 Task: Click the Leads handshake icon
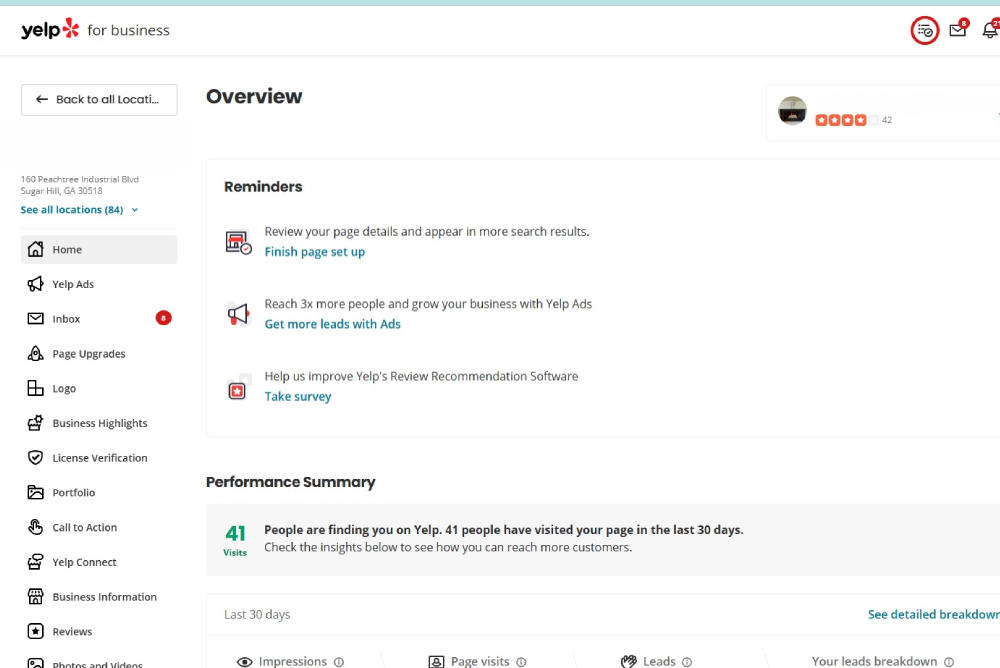pyautogui.click(x=629, y=662)
